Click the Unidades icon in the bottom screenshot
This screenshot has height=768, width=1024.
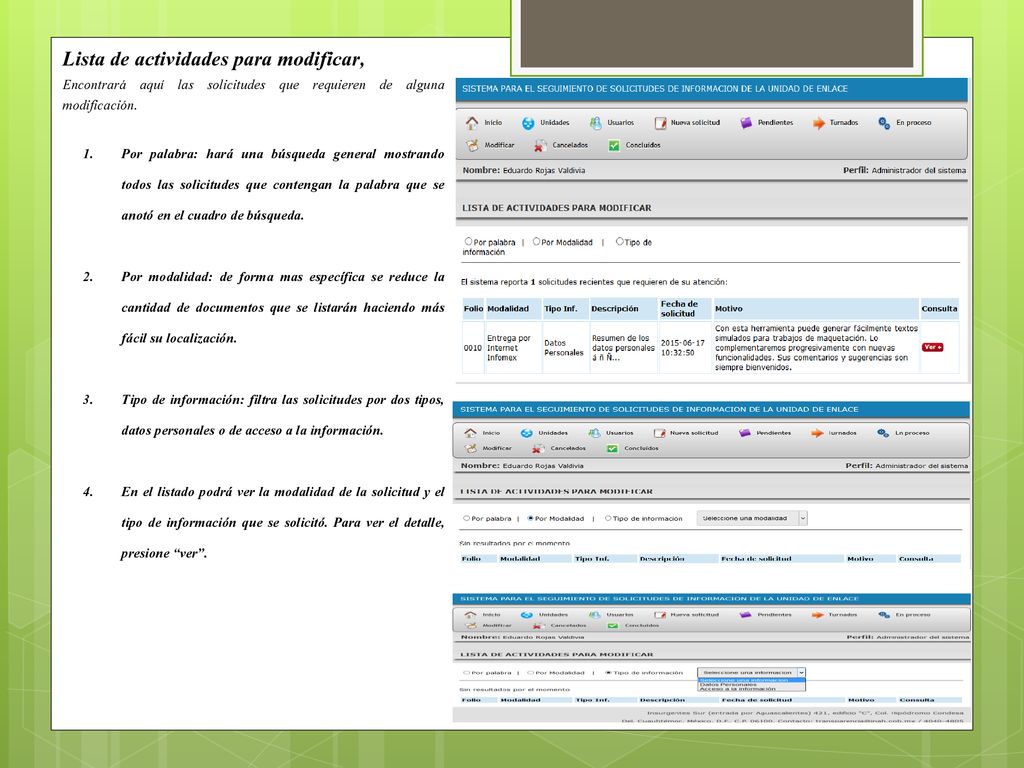click(527, 615)
